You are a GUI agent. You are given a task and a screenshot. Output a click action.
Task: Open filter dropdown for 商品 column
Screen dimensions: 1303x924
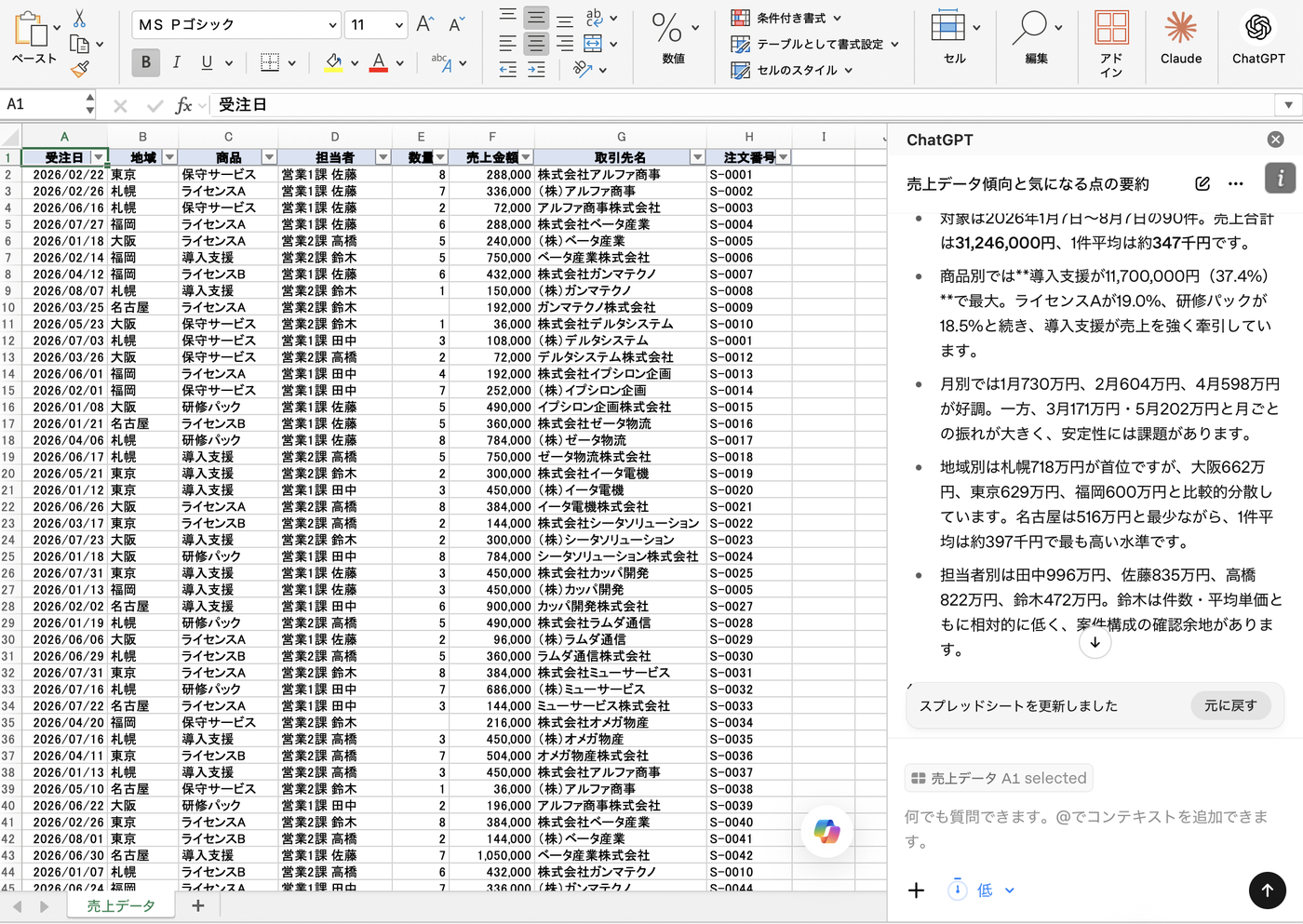click(269, 157)
